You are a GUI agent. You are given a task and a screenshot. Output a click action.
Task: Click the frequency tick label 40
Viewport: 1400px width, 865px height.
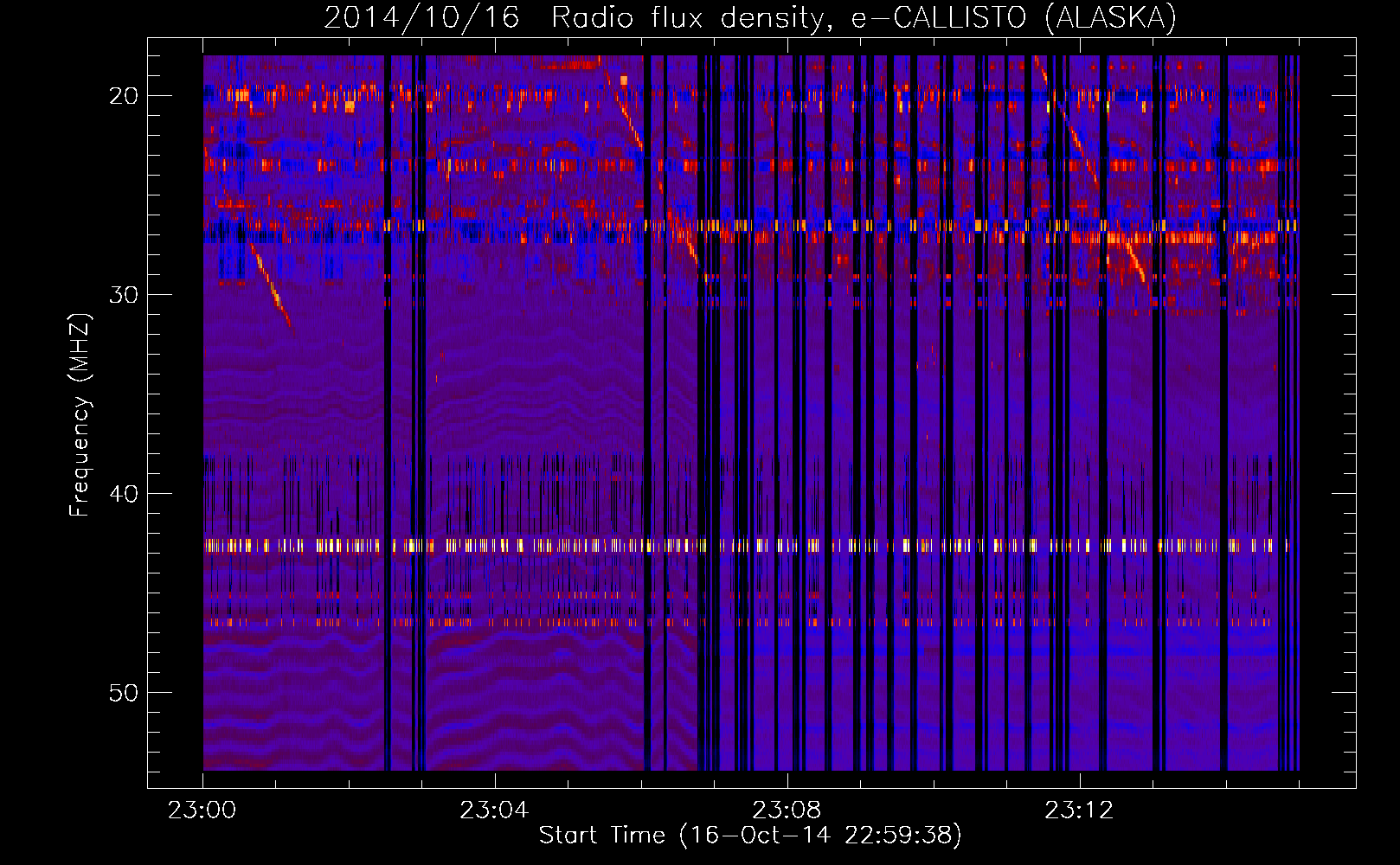coord(124,493)
